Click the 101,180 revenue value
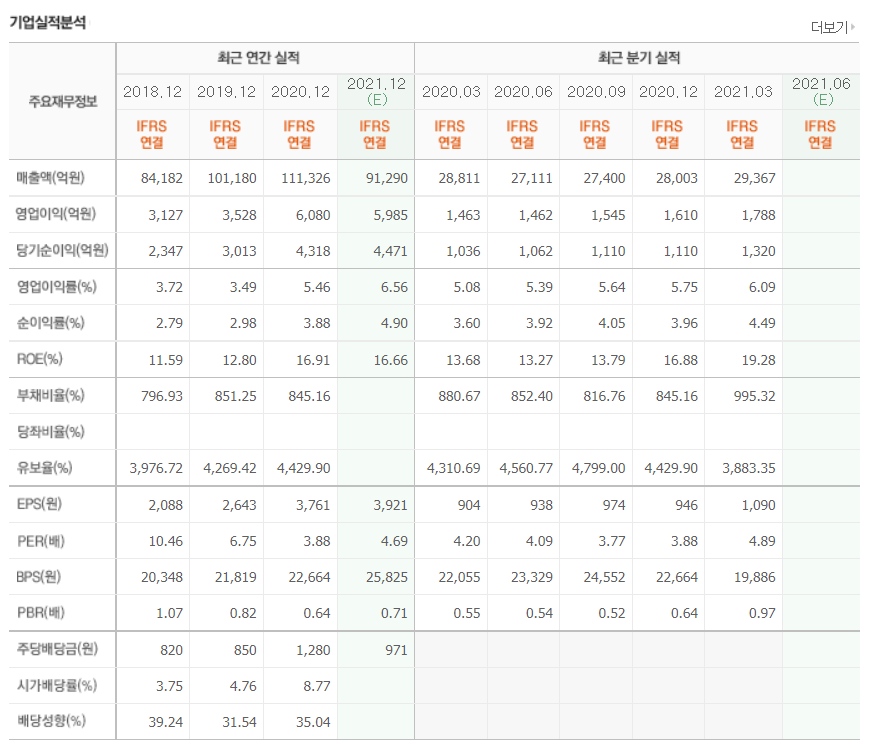 pos(232,178)
